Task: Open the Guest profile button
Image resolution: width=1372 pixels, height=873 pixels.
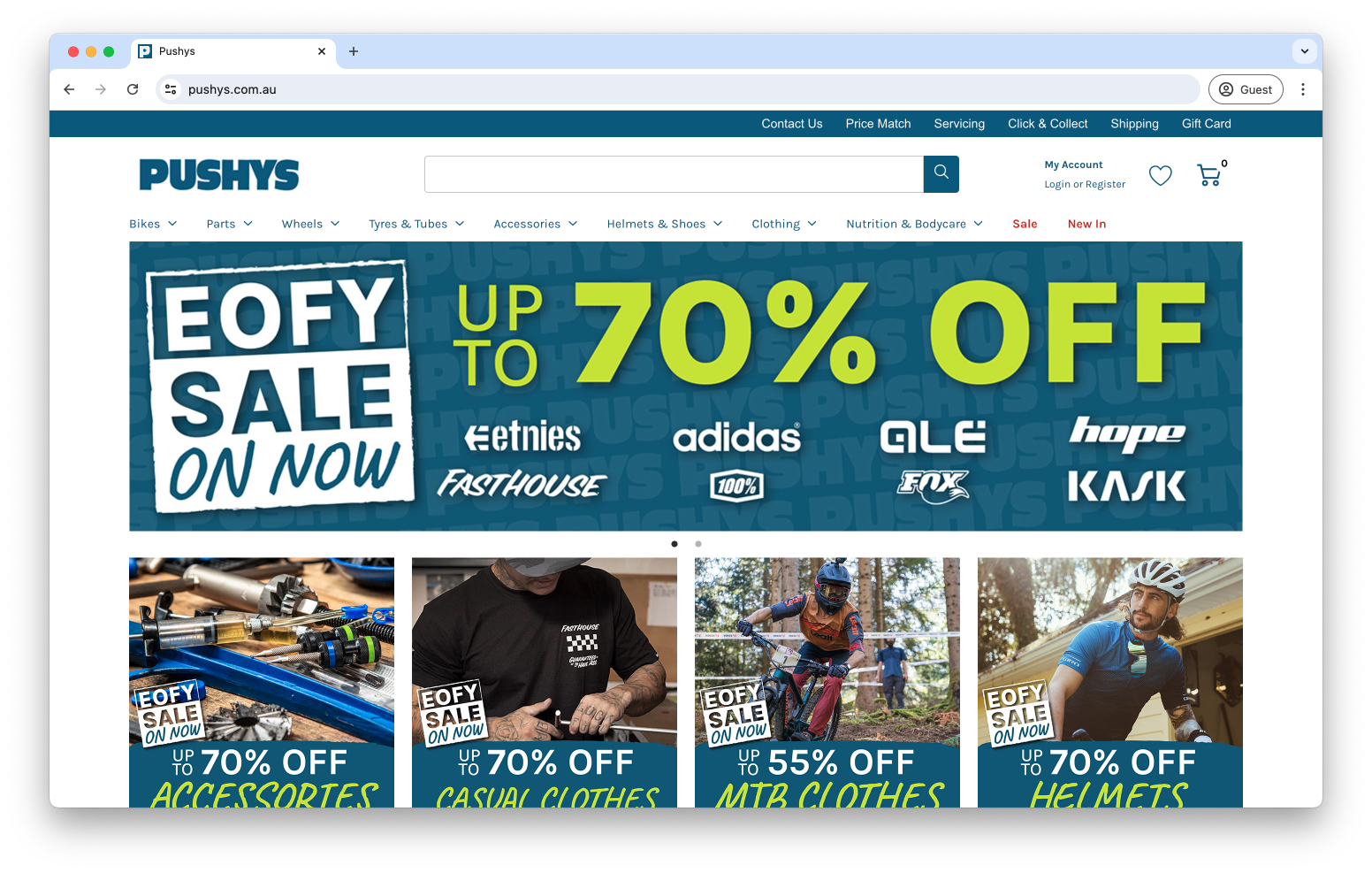Action: (x=1246, y=89)
